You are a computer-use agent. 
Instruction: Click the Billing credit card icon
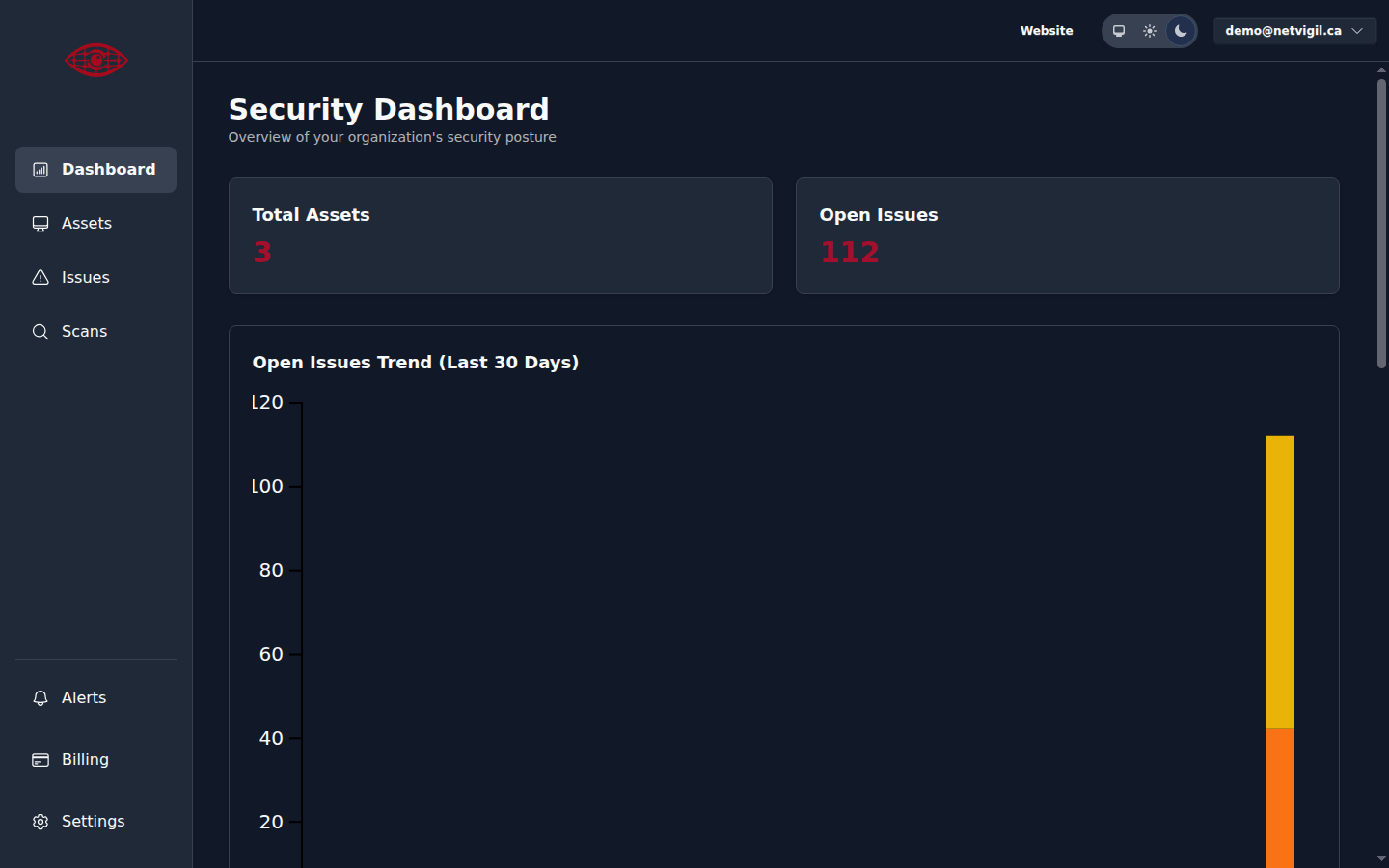[x=41, y=760]
